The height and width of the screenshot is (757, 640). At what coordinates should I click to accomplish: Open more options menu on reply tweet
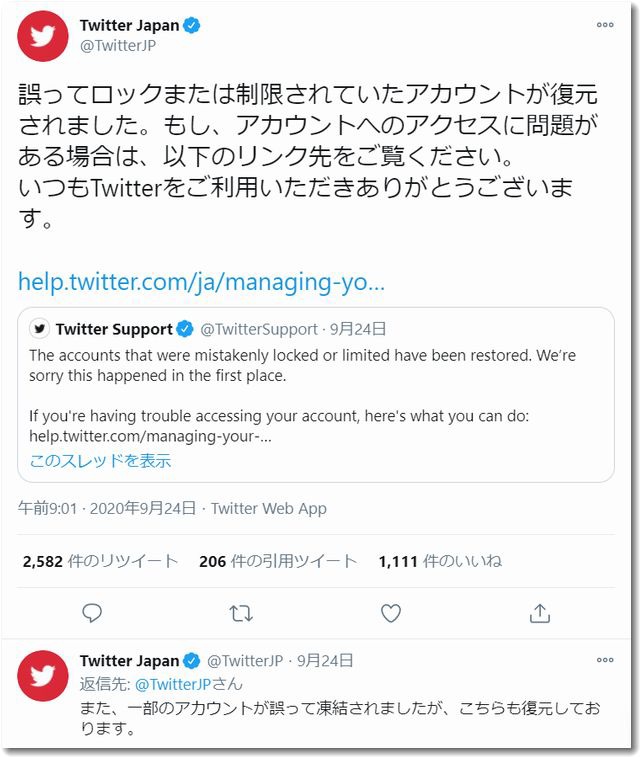pos(605,661)
